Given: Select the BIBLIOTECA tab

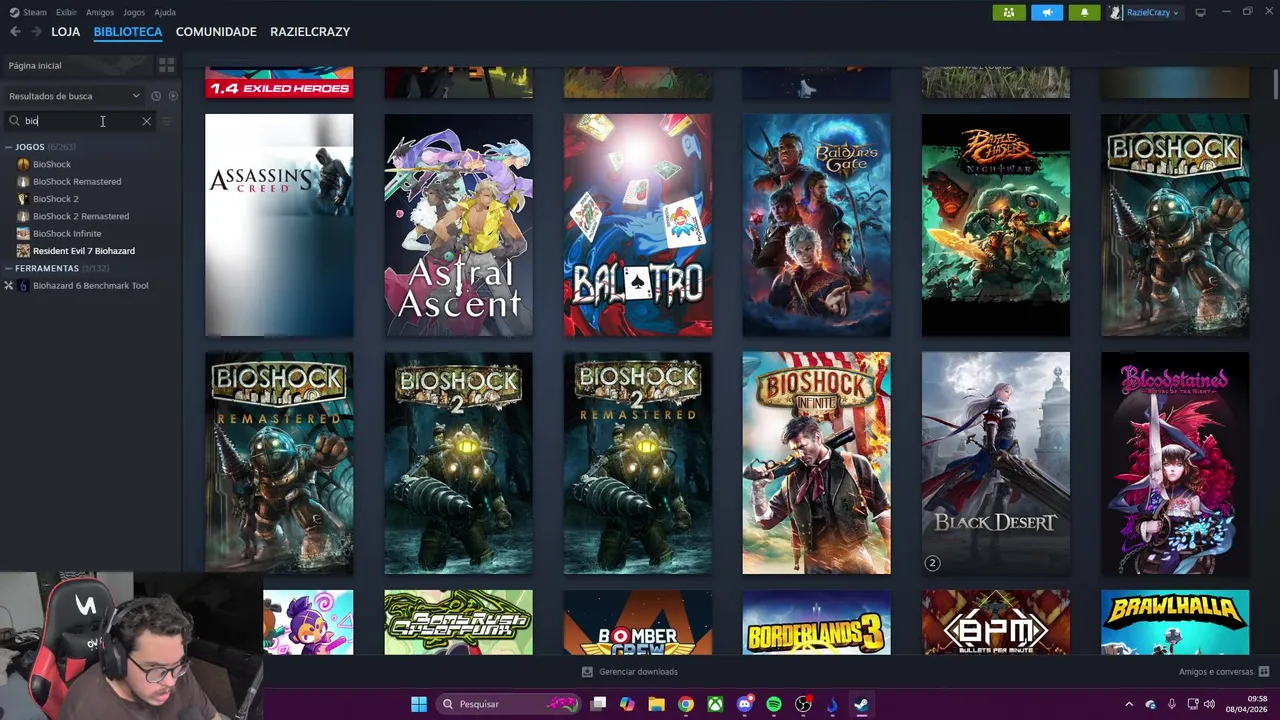Looking at the screenshot, I should coord(128,32).
